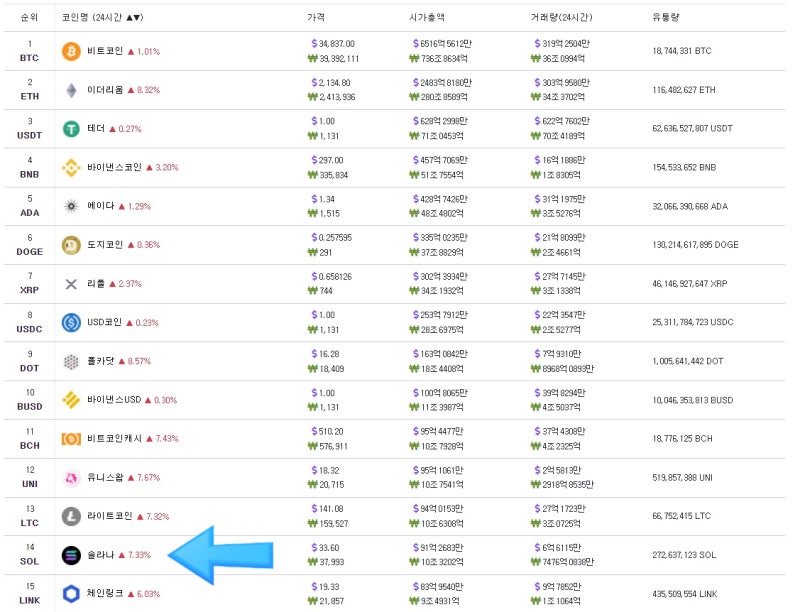This screenshot has height=612, width=800.
Task: Open the 리플 coin link
Action: coord(96,284)
